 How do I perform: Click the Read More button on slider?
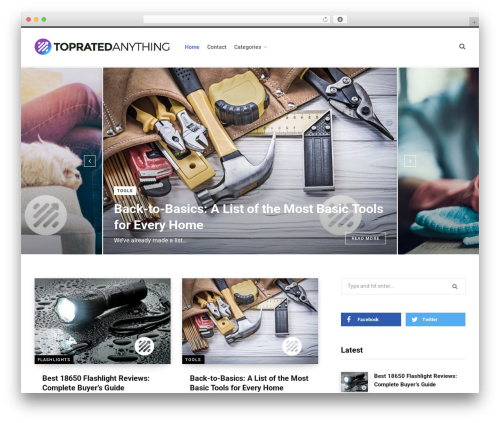(x=366, y=238)
